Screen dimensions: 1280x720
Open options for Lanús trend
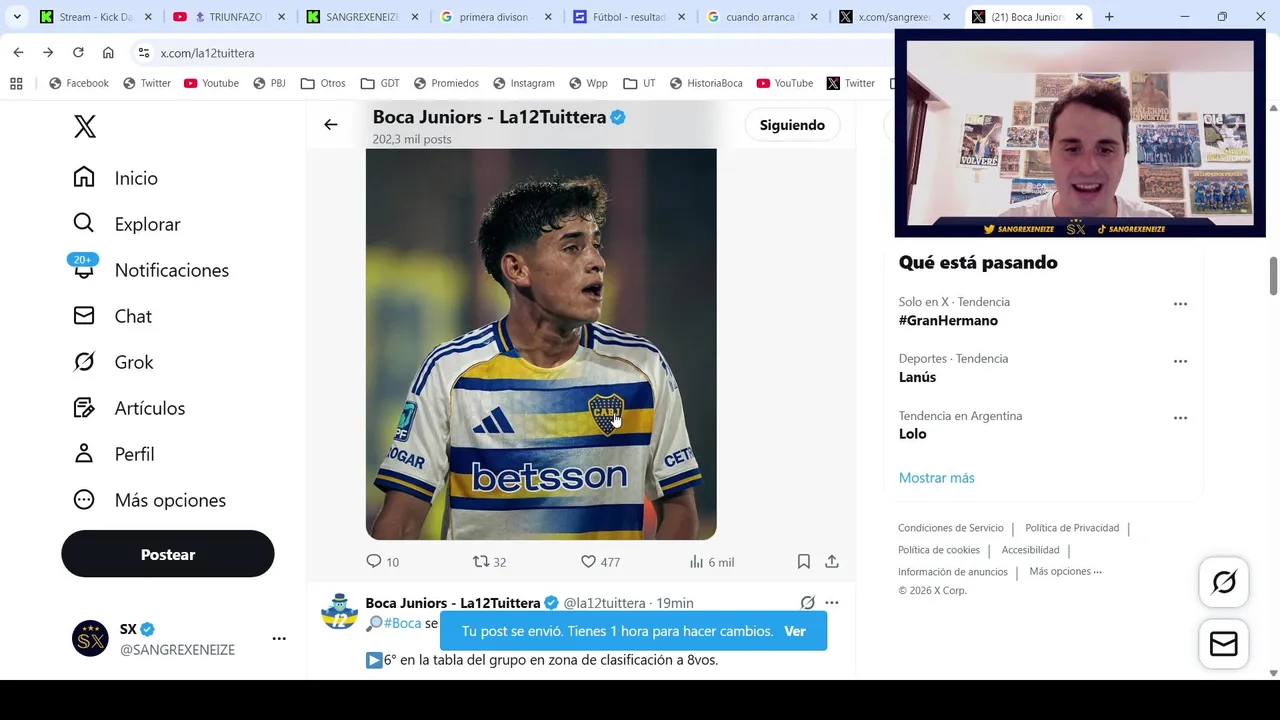1180,361
